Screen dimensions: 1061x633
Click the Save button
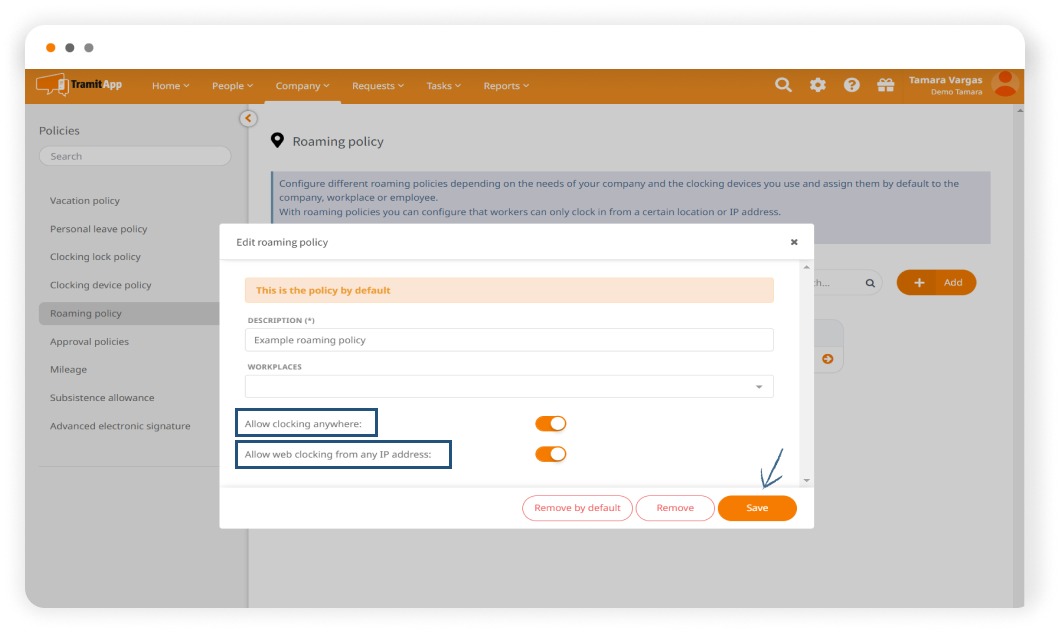(x=757, y=508)
